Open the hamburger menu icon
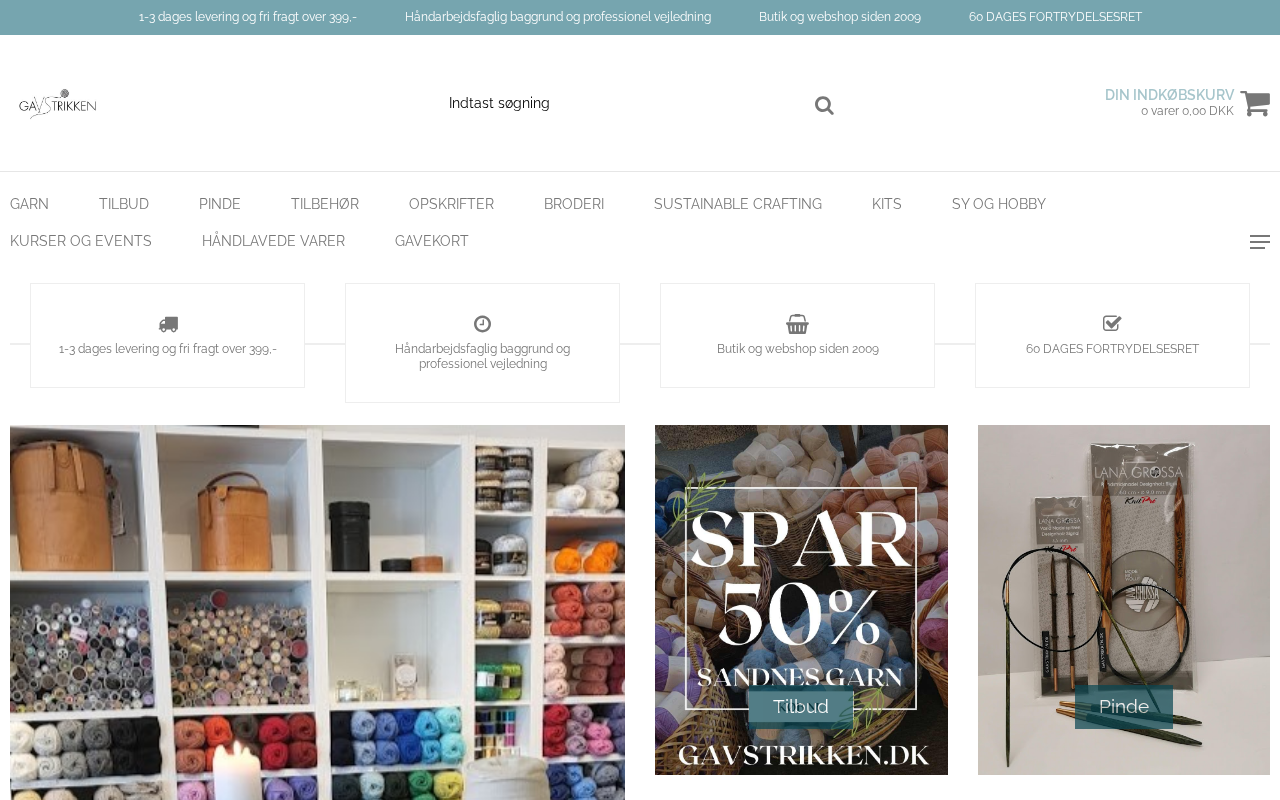1280x800 pixels. [1260, 242]
